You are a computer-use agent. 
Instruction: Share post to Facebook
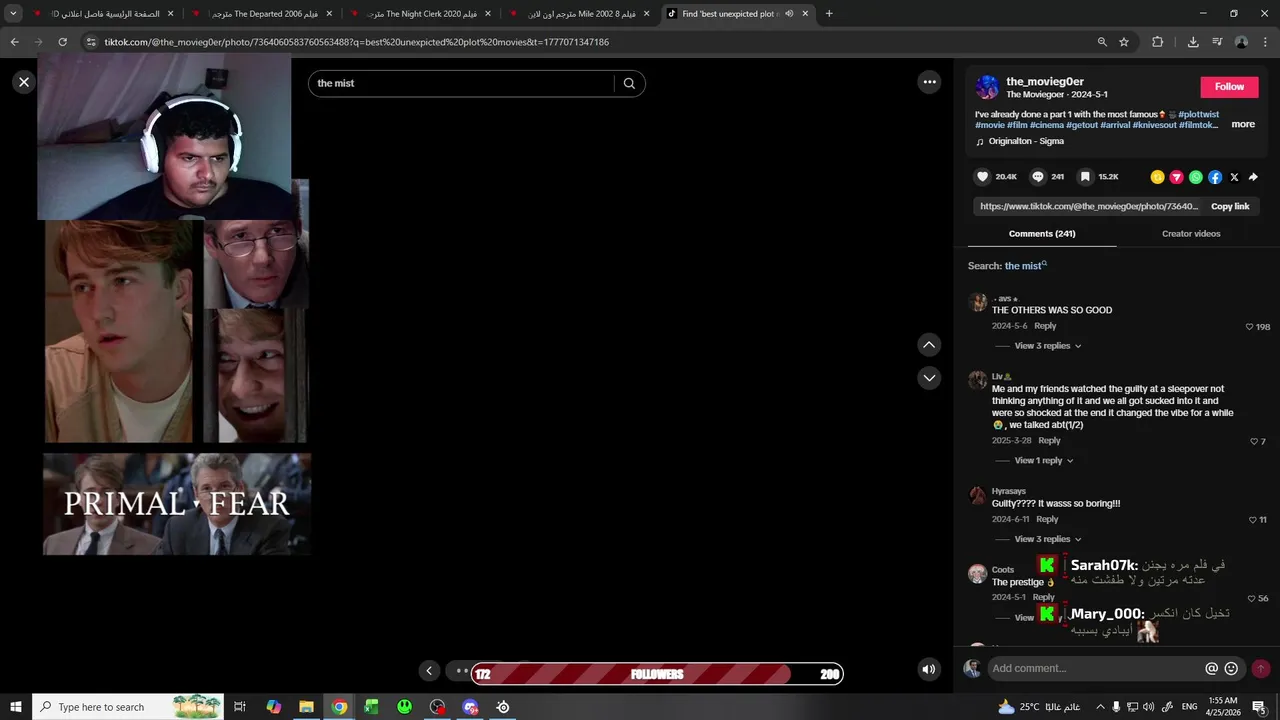(1215, 177)
